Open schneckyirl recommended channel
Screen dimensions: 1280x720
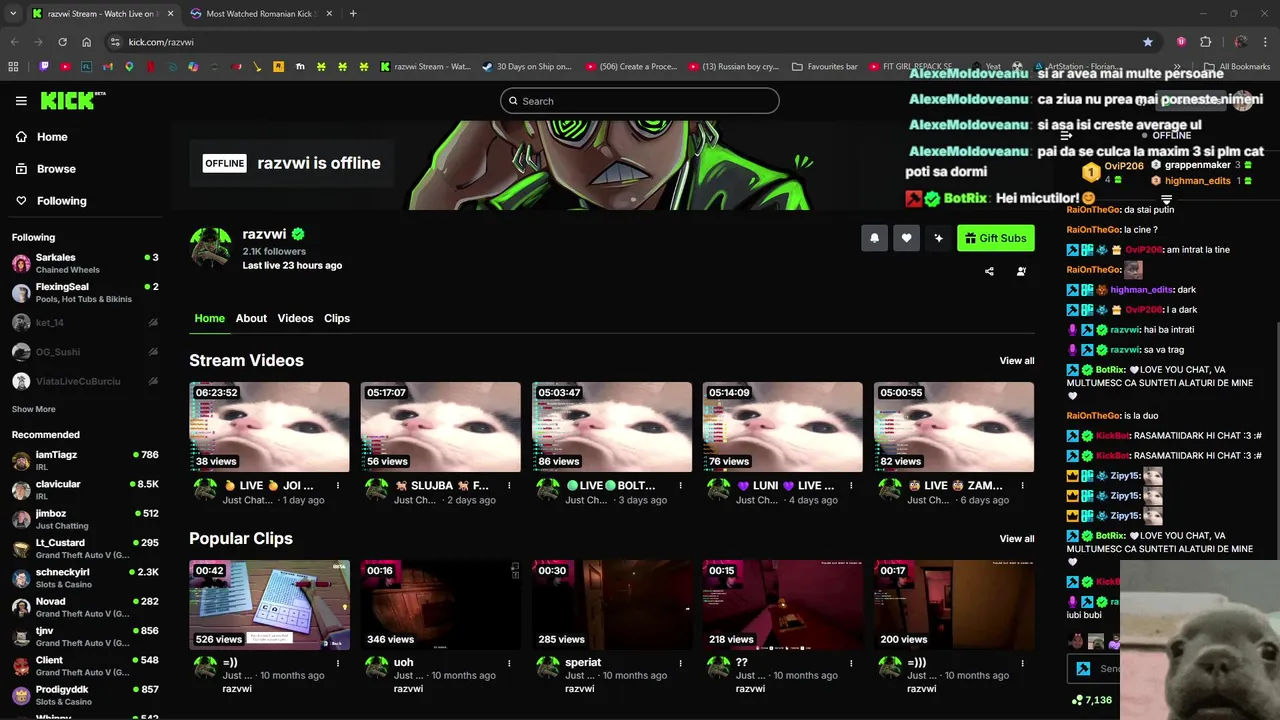[85, 578]
